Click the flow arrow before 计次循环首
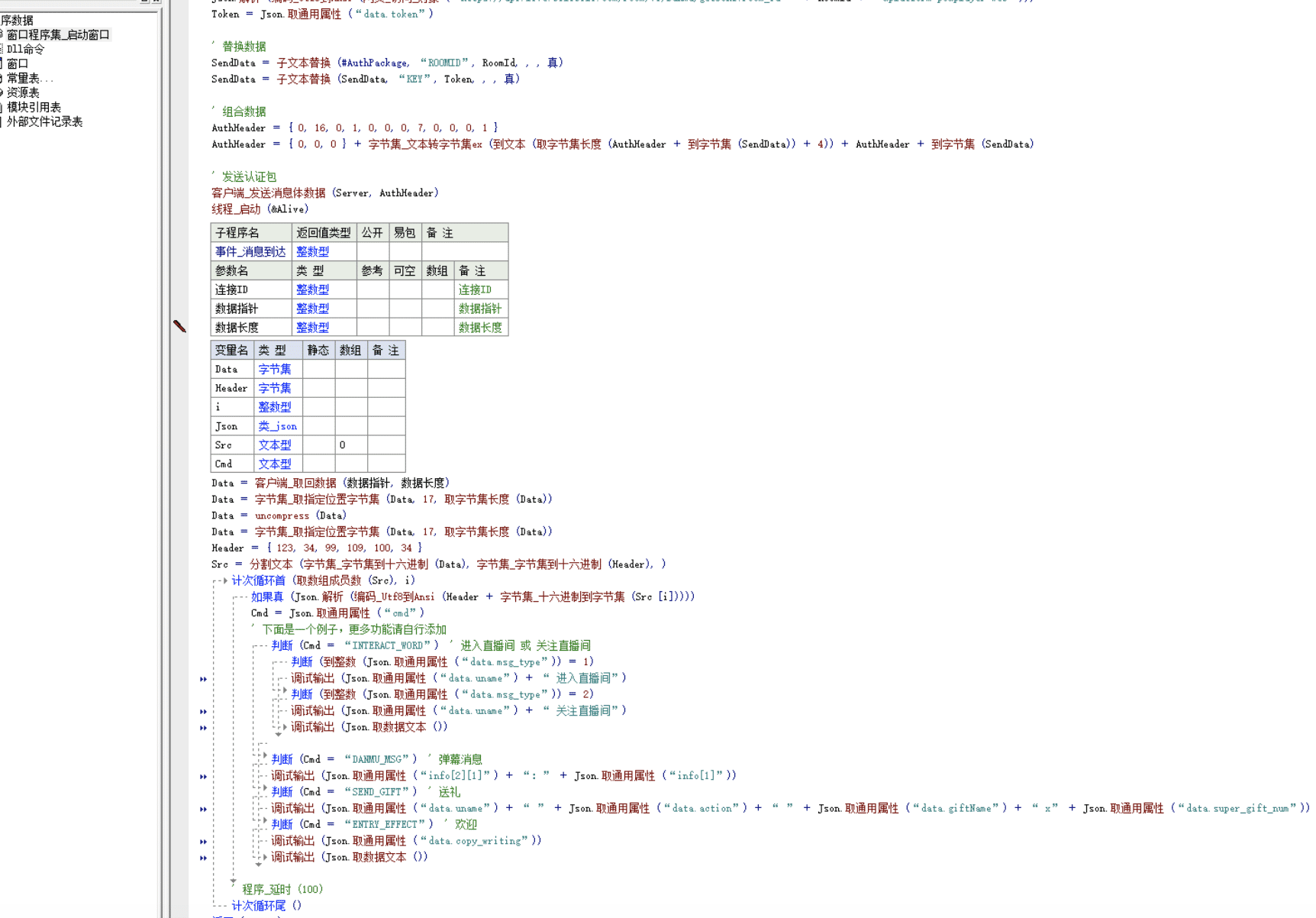Screen dimensions: 1316x918 coord(224,580)
